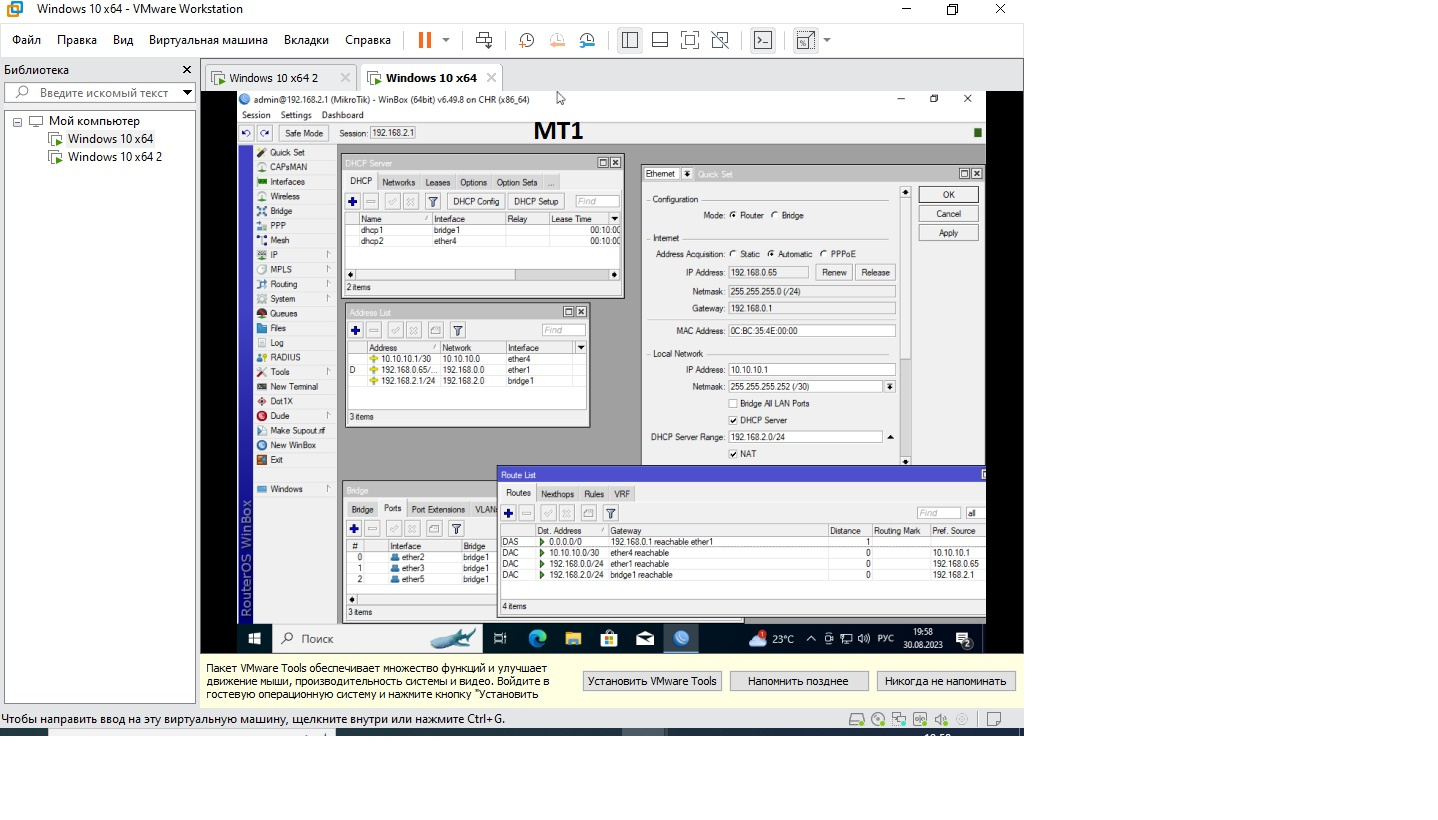Image resolution: width=1438 pixels, height=820 pixels.
Task: Open the Виртуальная машина menu
Action: [208, 40]
